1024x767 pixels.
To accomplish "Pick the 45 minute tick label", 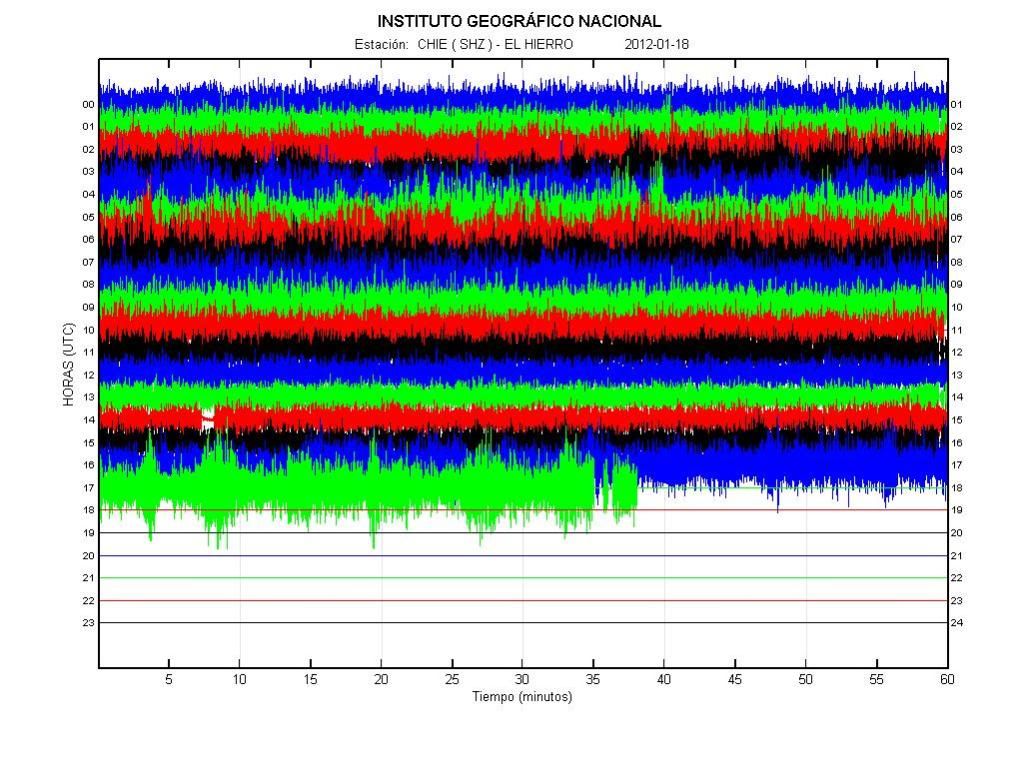I will (x=734, y=680).
